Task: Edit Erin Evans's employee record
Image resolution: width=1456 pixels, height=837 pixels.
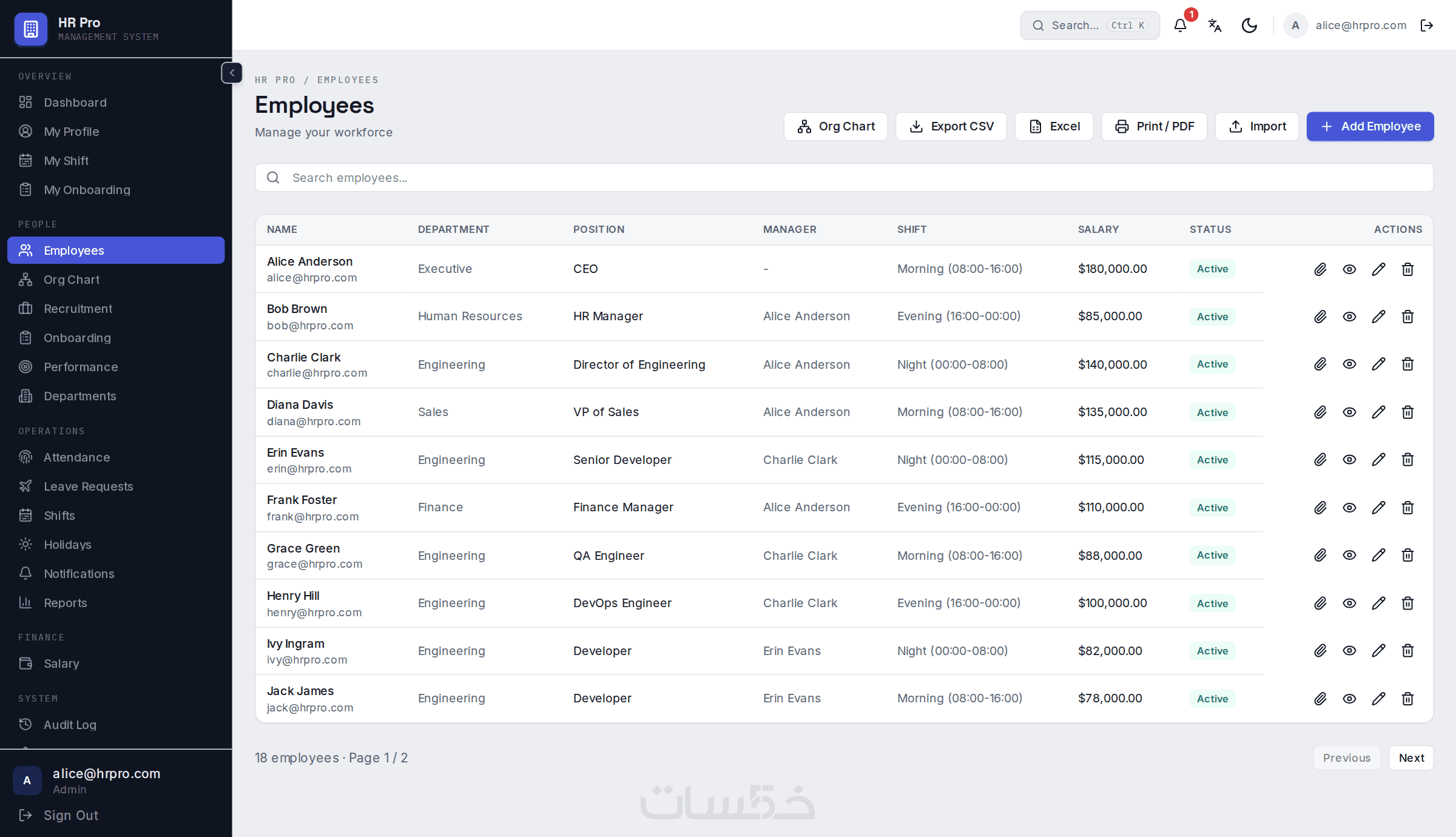Action: [1378, 460]
